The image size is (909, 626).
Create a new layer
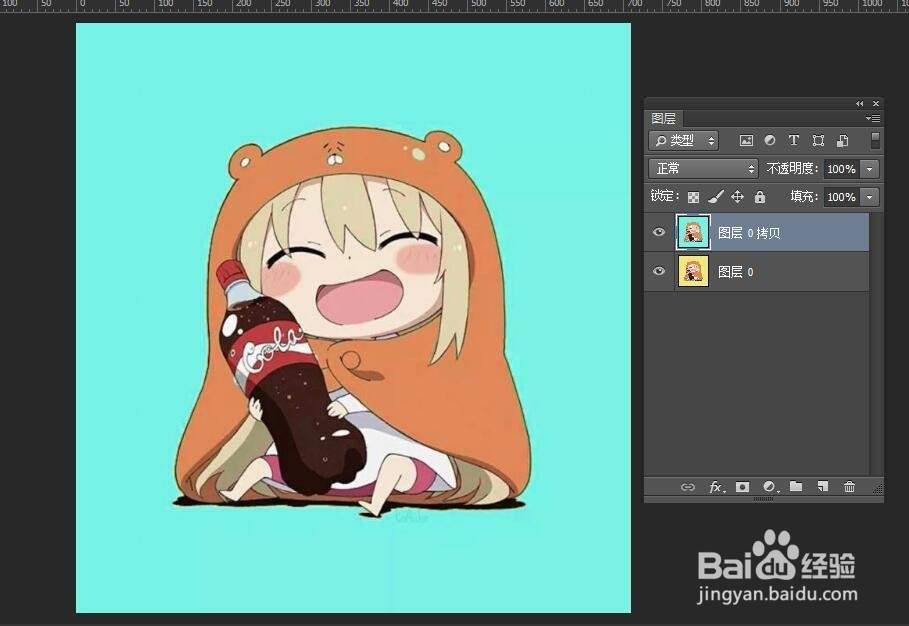tap(823, 486)
